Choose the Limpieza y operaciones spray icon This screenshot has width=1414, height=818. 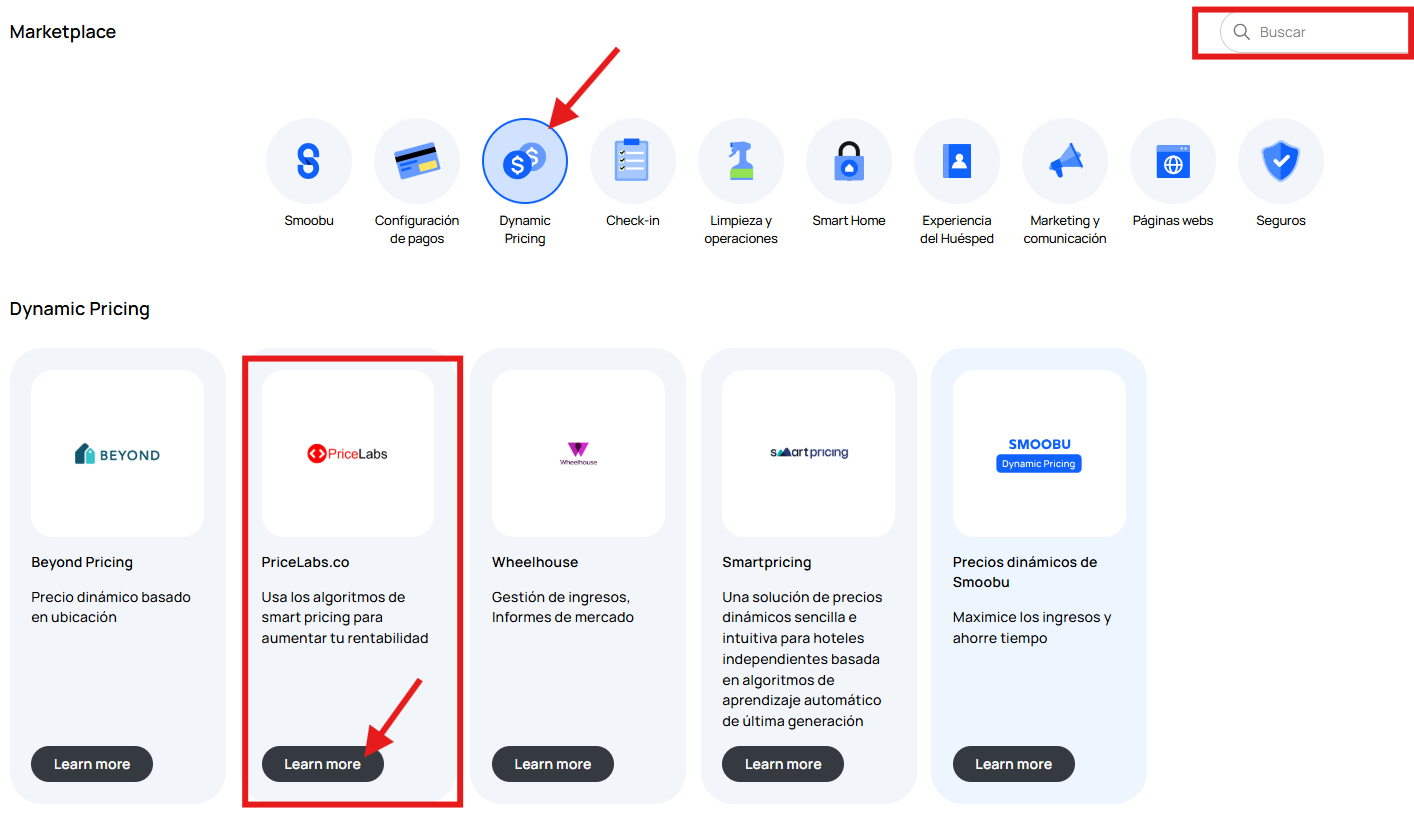[x=741, y=161]
